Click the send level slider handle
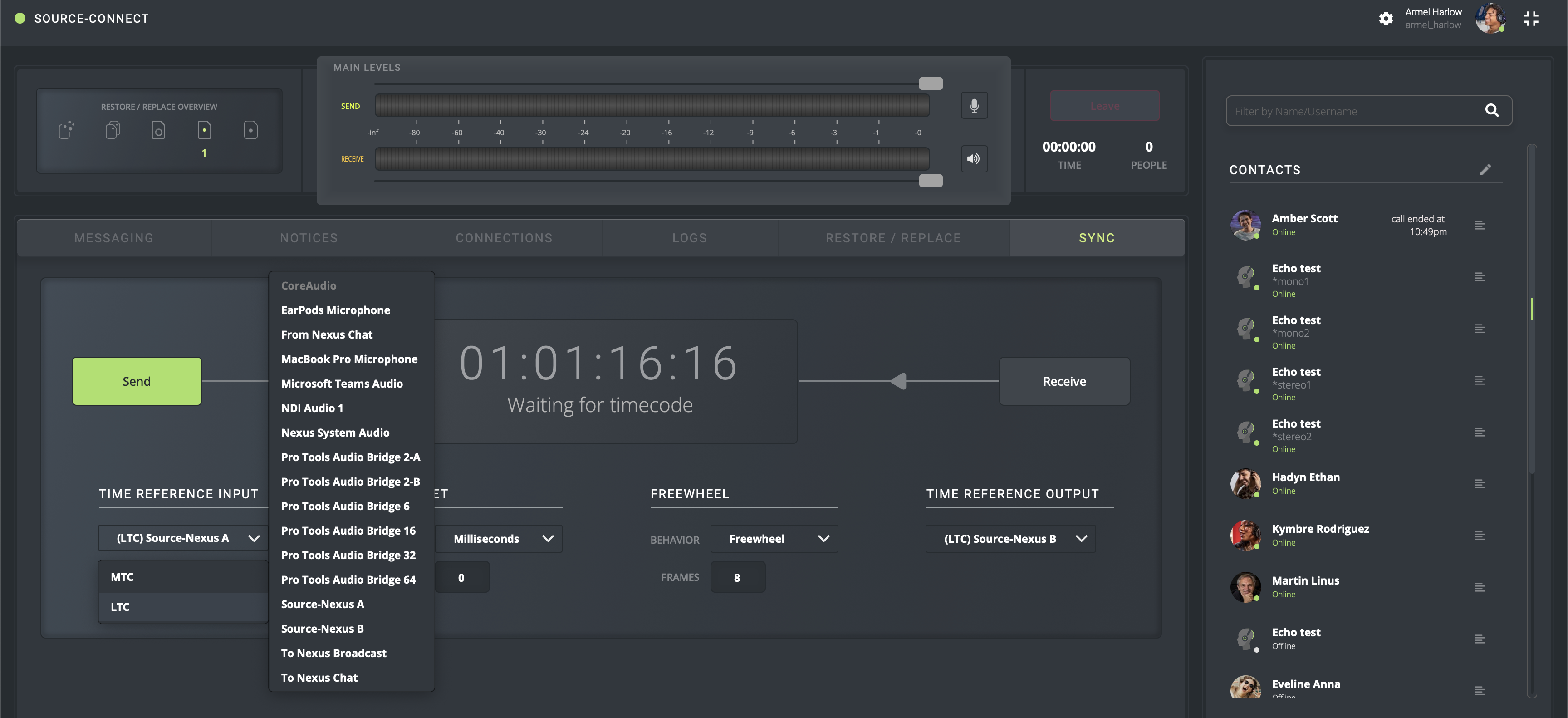Image resolution: width=1568 pixels, height=718 pixels. 930,84
